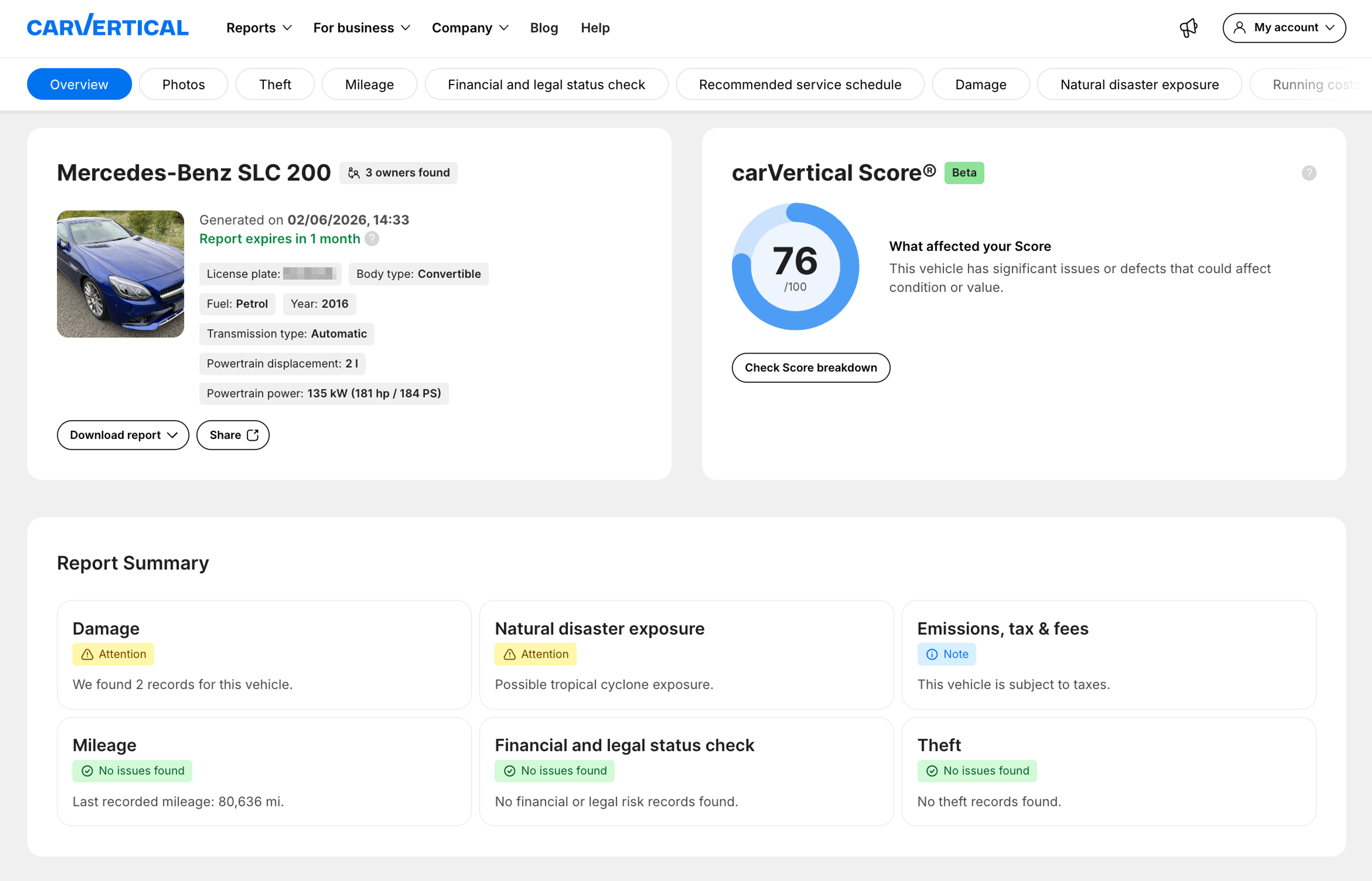Viewport: 1372px width, 881px height.
Task: Click the Emissions Note info badge
Action: pyautogui.click(x=946, y=654)
